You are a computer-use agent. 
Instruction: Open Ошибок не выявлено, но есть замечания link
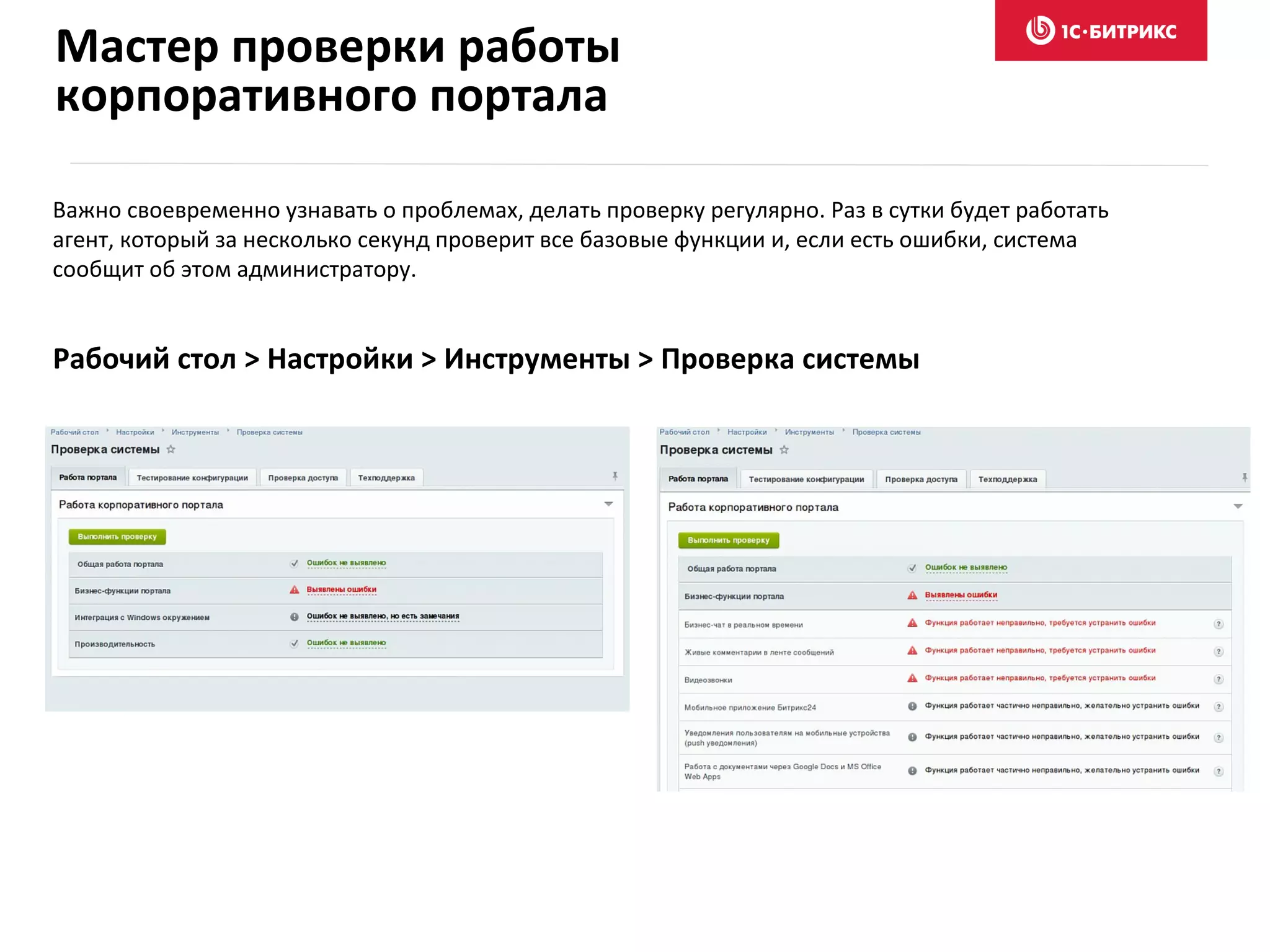click(383, 616)
